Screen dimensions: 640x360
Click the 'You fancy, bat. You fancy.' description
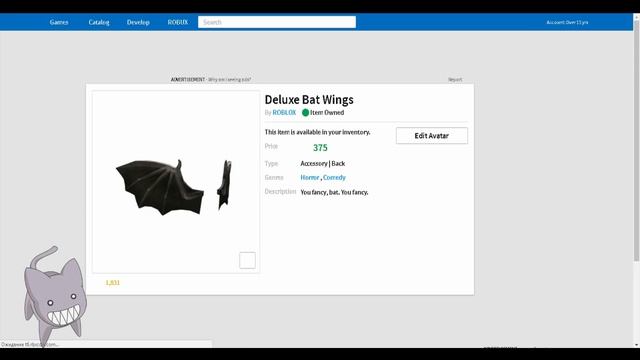click(x=334, y=192)
